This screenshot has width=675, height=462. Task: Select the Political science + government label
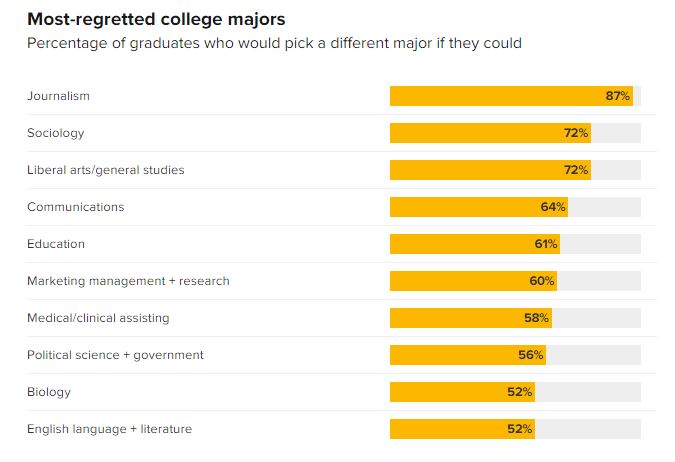[115, 355]
